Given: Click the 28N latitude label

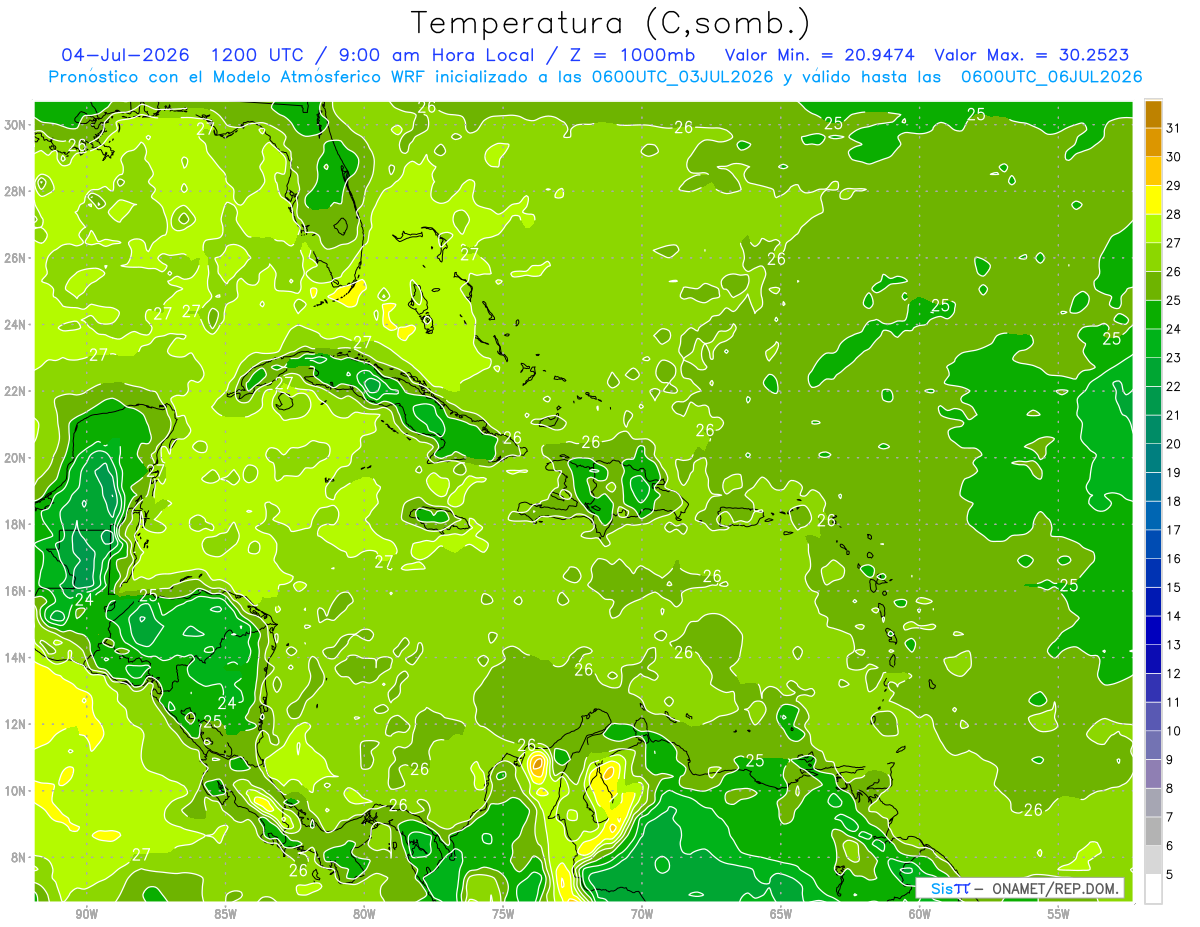Looking at the screenshot, I should 15,191.
